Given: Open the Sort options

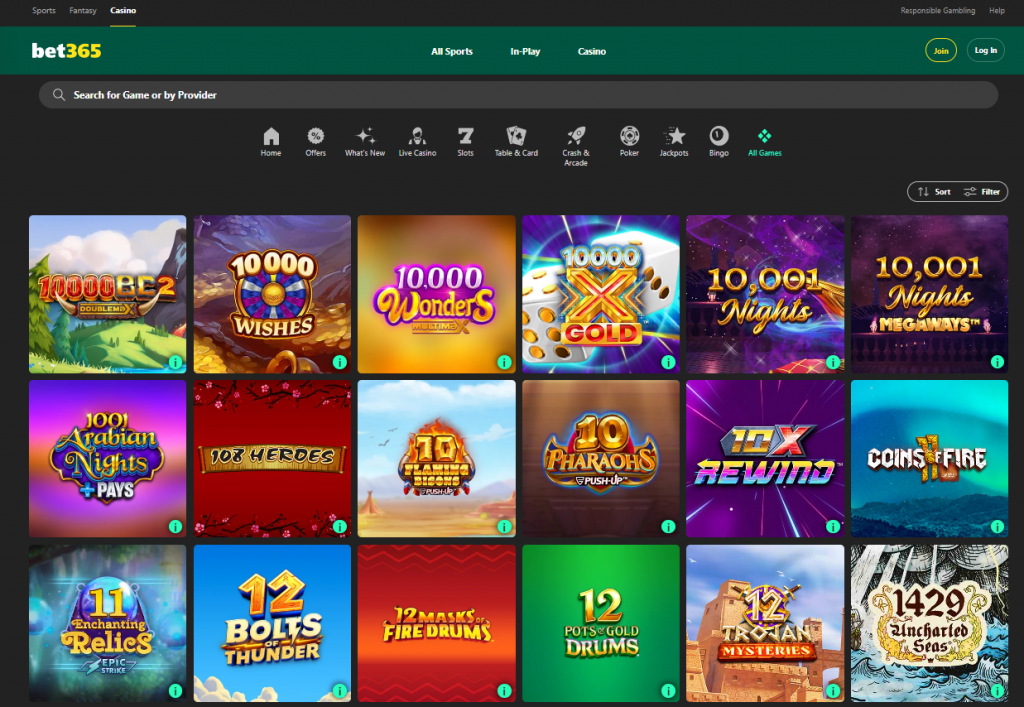Looking at the screenshot, I should (935, 192).
